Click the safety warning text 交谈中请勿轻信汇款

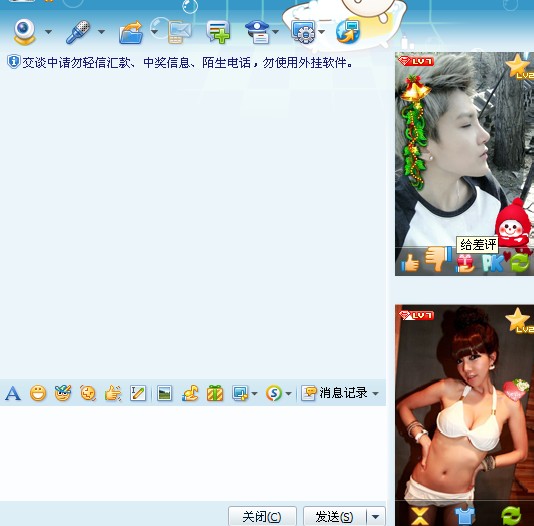coord(76,63)
